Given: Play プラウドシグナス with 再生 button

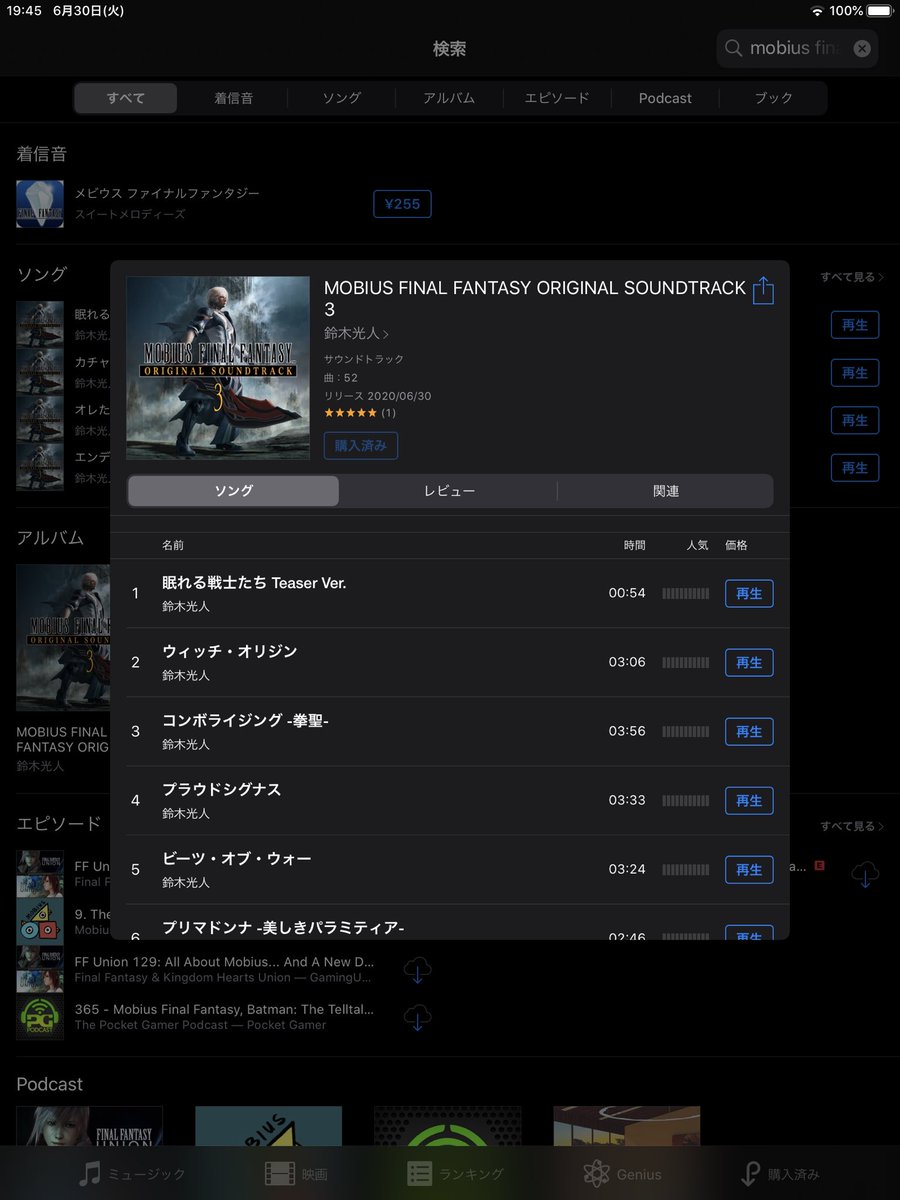Looking at the screenshot, I should pyautogui.click(x=749, y=801).
